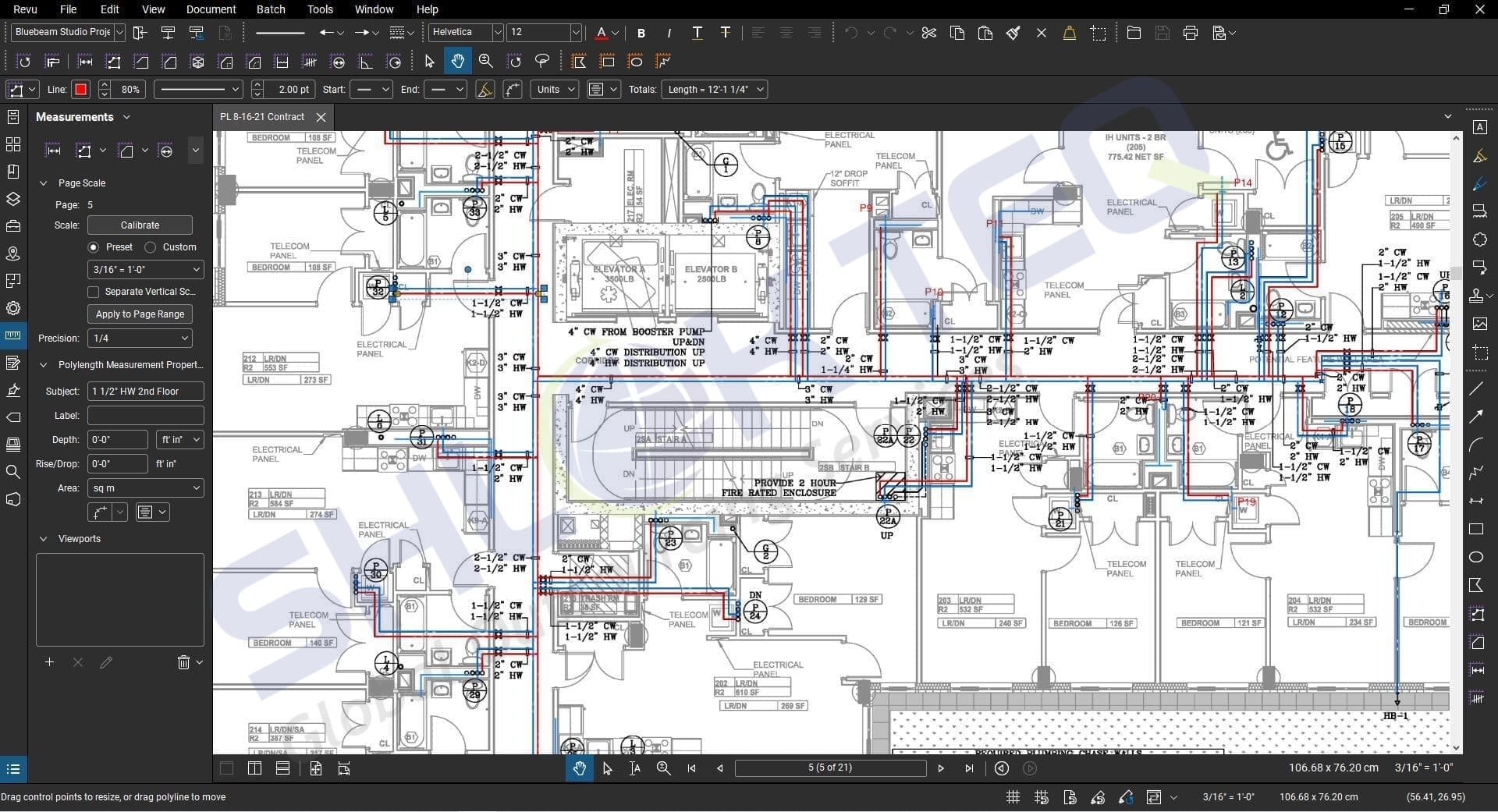This screenshot has width=1498, height=812.
Task: Open the Document menu
Action: click(211, 9)
